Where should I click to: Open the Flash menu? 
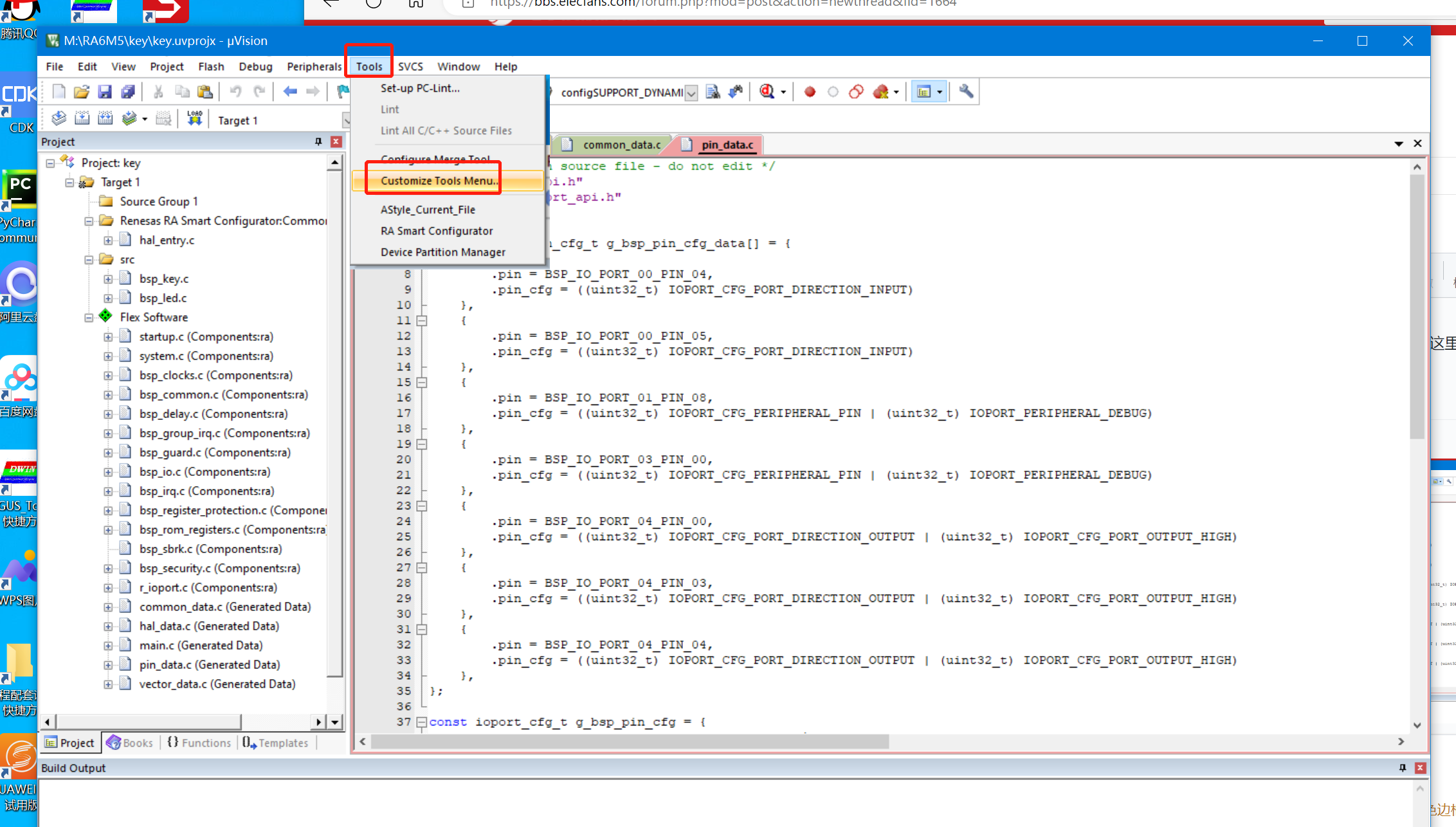point(211,66)
